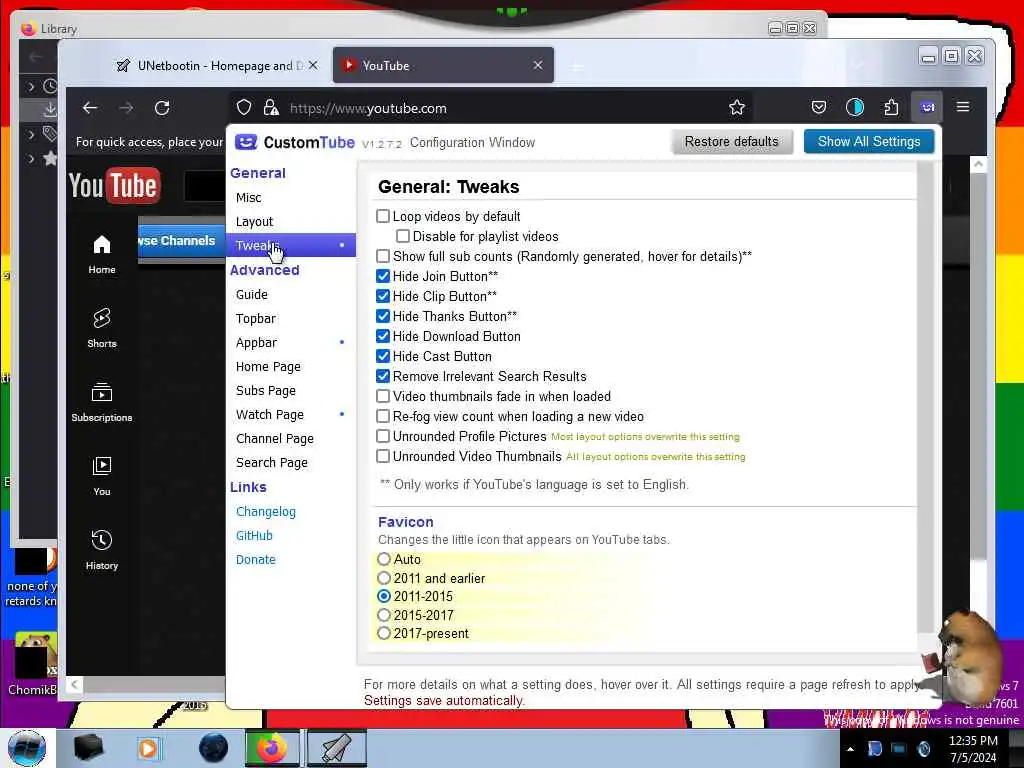
Task: Uncheck Remove Irrelevant Search Results
Action: click(x=383, y=376)
